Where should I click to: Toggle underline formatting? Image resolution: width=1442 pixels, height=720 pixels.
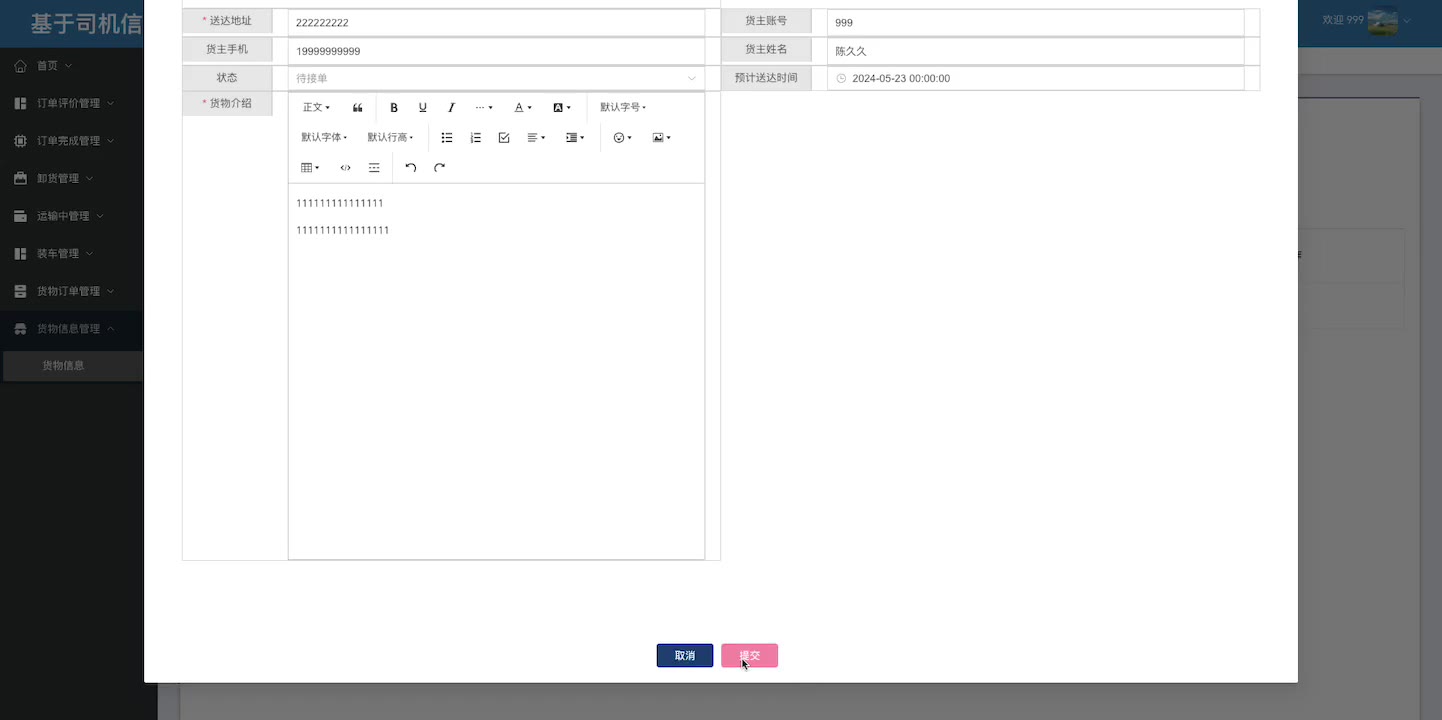pyautogui.click(x=423, y=107)
